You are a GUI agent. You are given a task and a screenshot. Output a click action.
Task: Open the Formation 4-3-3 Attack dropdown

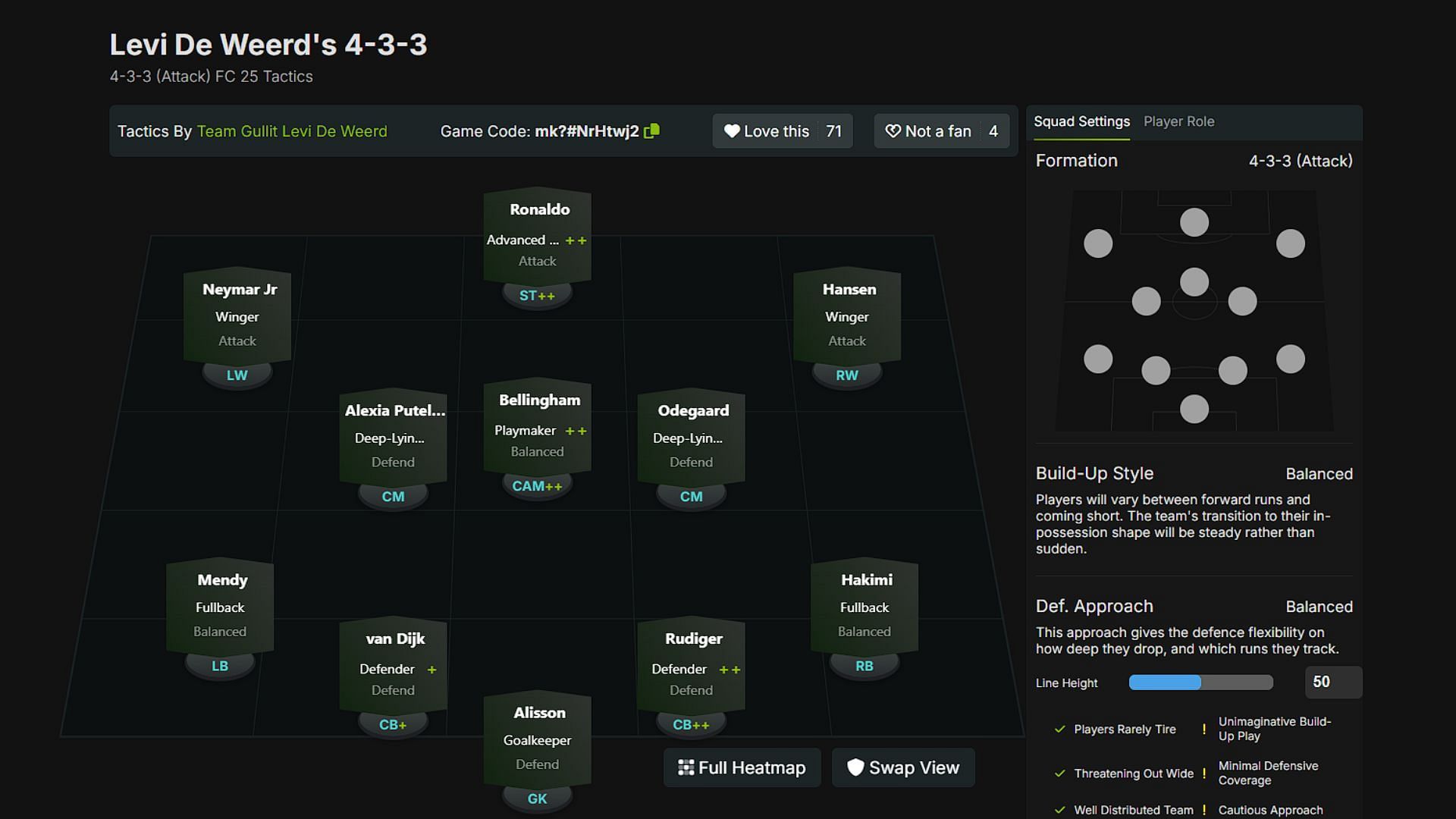point(1300,160)
